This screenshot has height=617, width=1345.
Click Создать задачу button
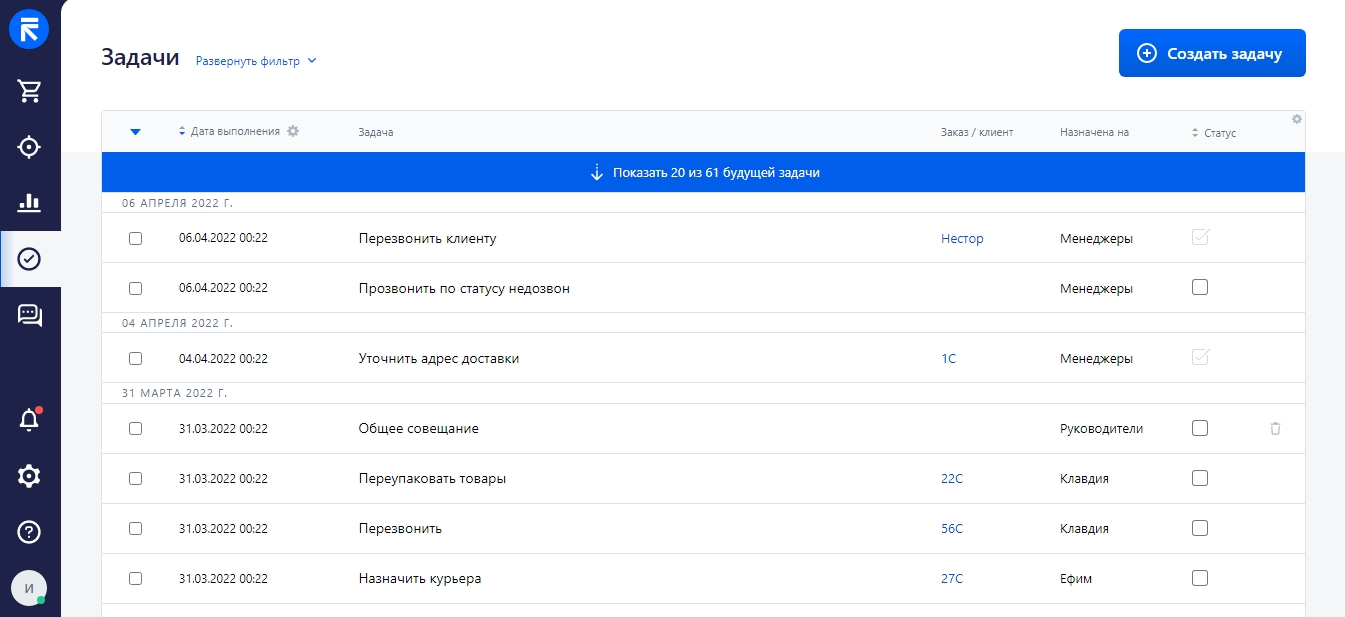pyautogui.click(x=1211, y=52)
